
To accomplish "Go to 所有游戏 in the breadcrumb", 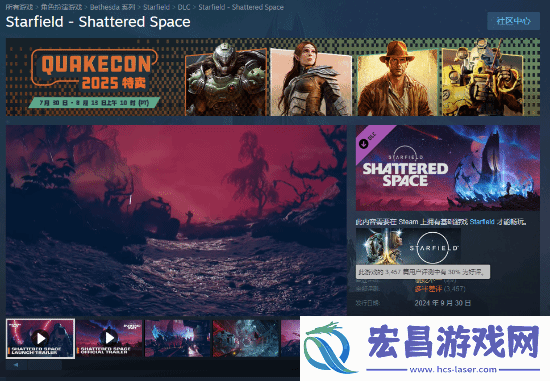I will pos(19,7).
